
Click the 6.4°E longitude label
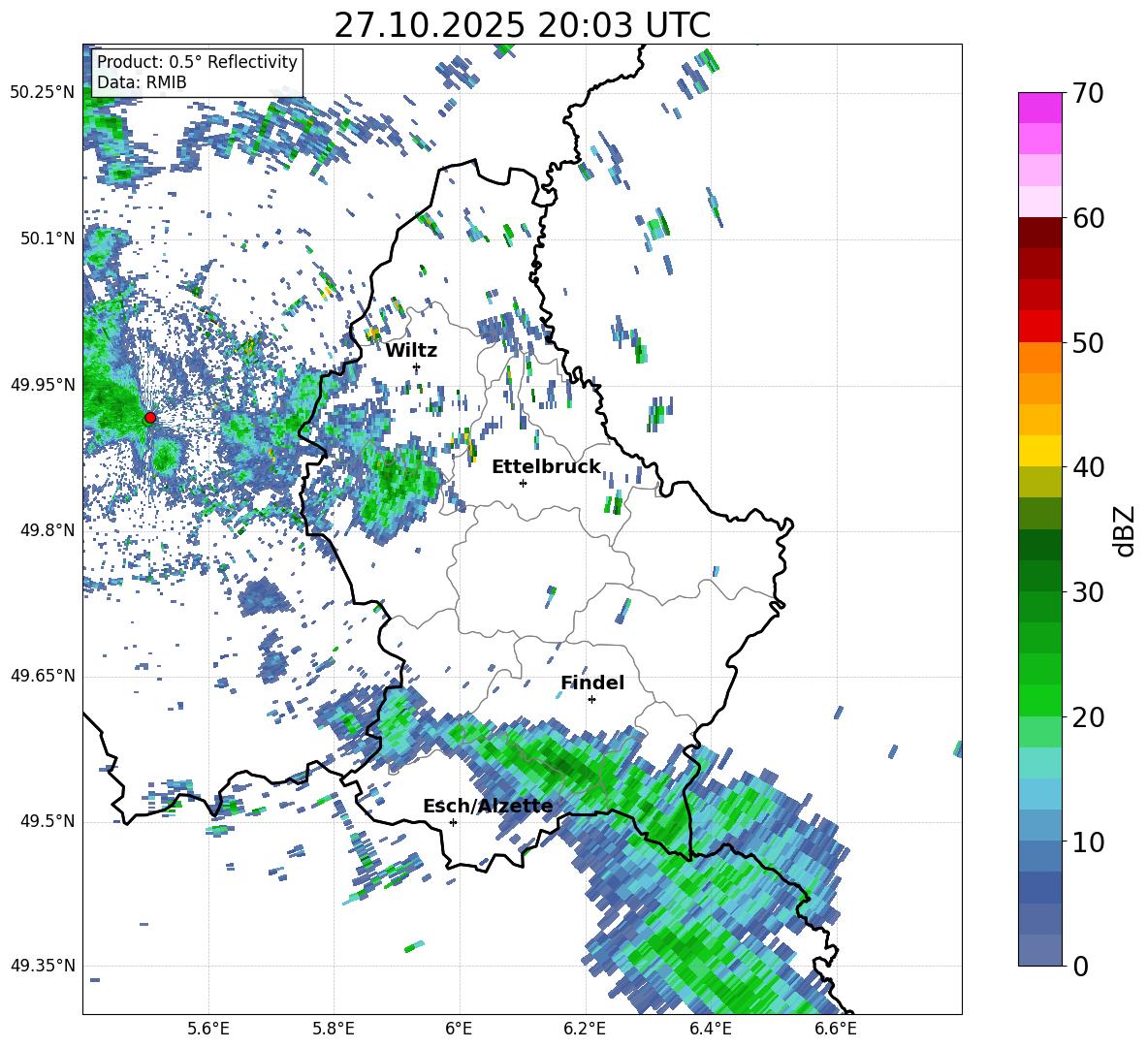710,1029
